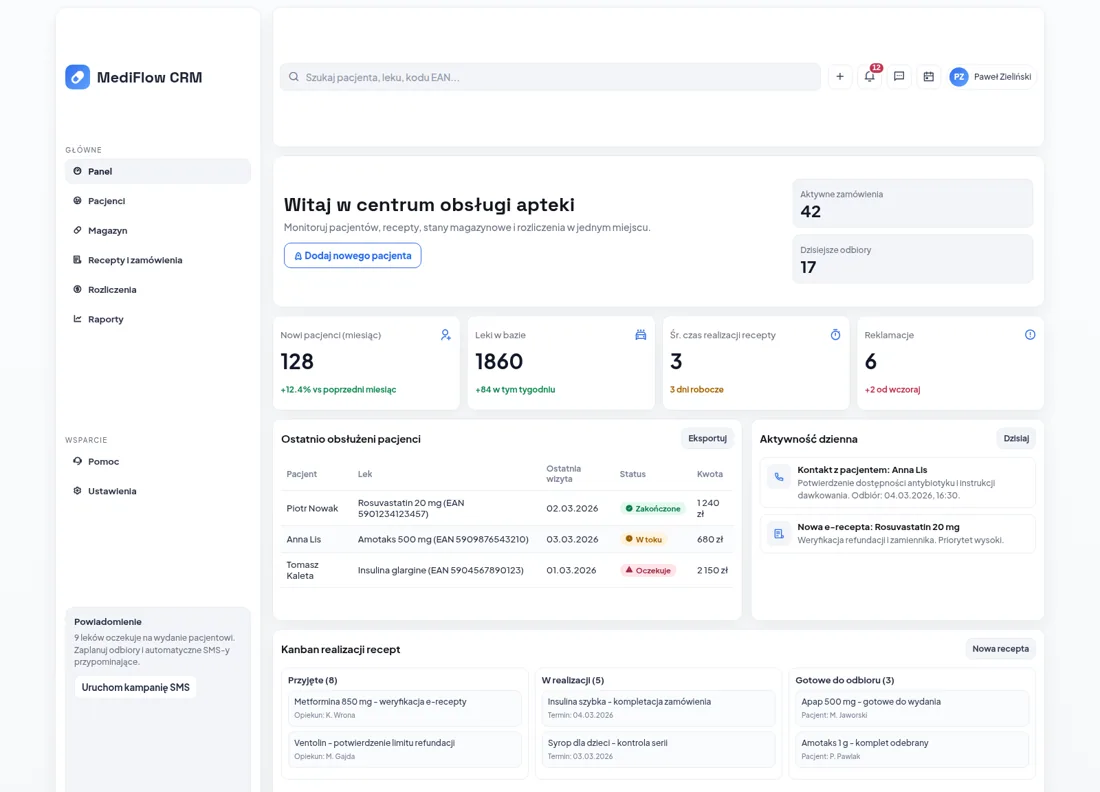Viewport: 1100px width, 792px height.
Task: Open Magazyn in the sidebar
Action: 158,230
